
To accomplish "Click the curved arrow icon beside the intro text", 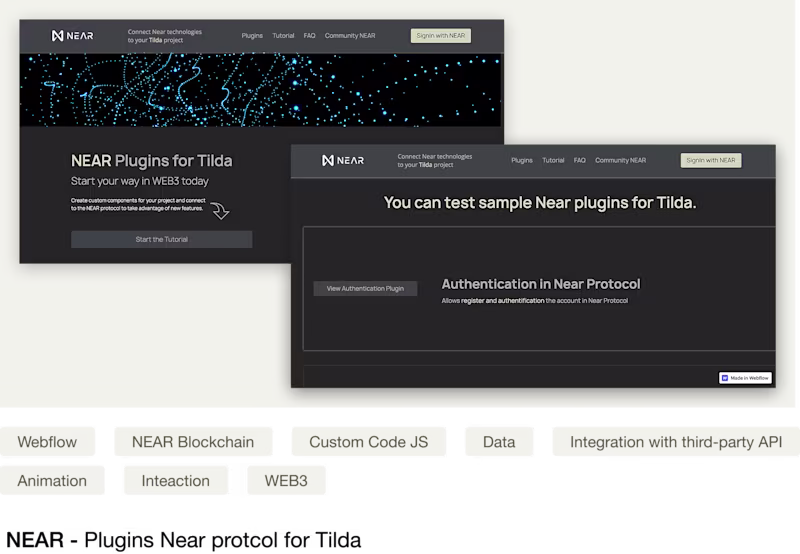I will pos(220,210).
